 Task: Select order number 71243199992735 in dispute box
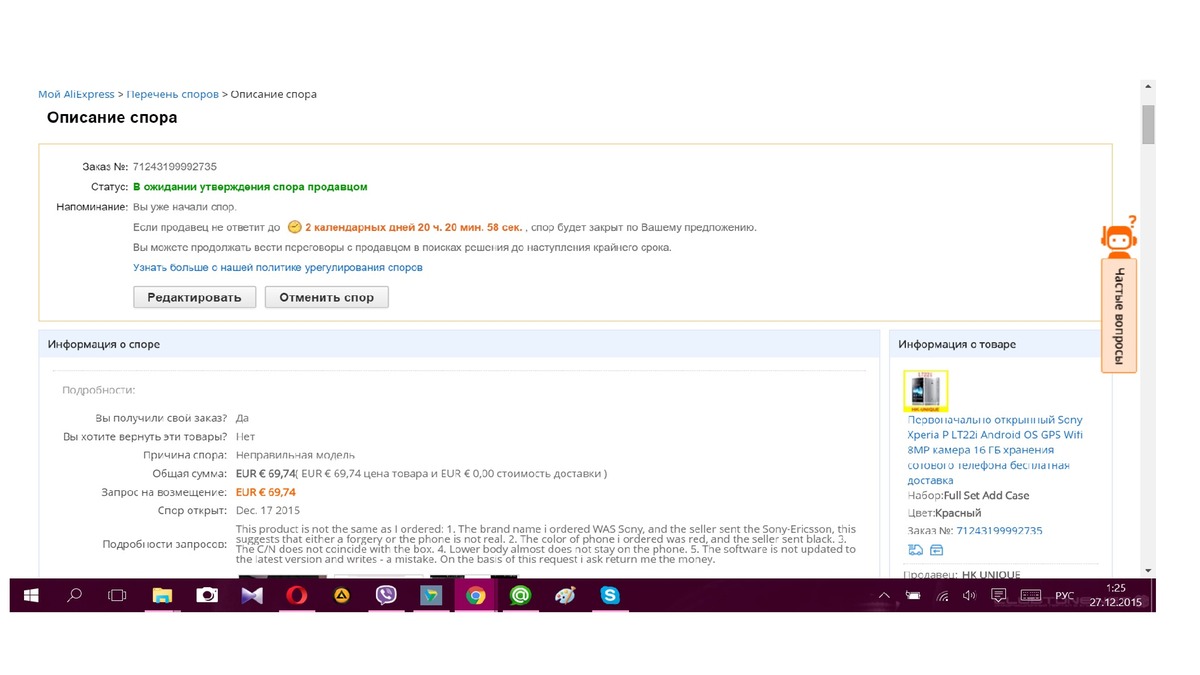175,166
